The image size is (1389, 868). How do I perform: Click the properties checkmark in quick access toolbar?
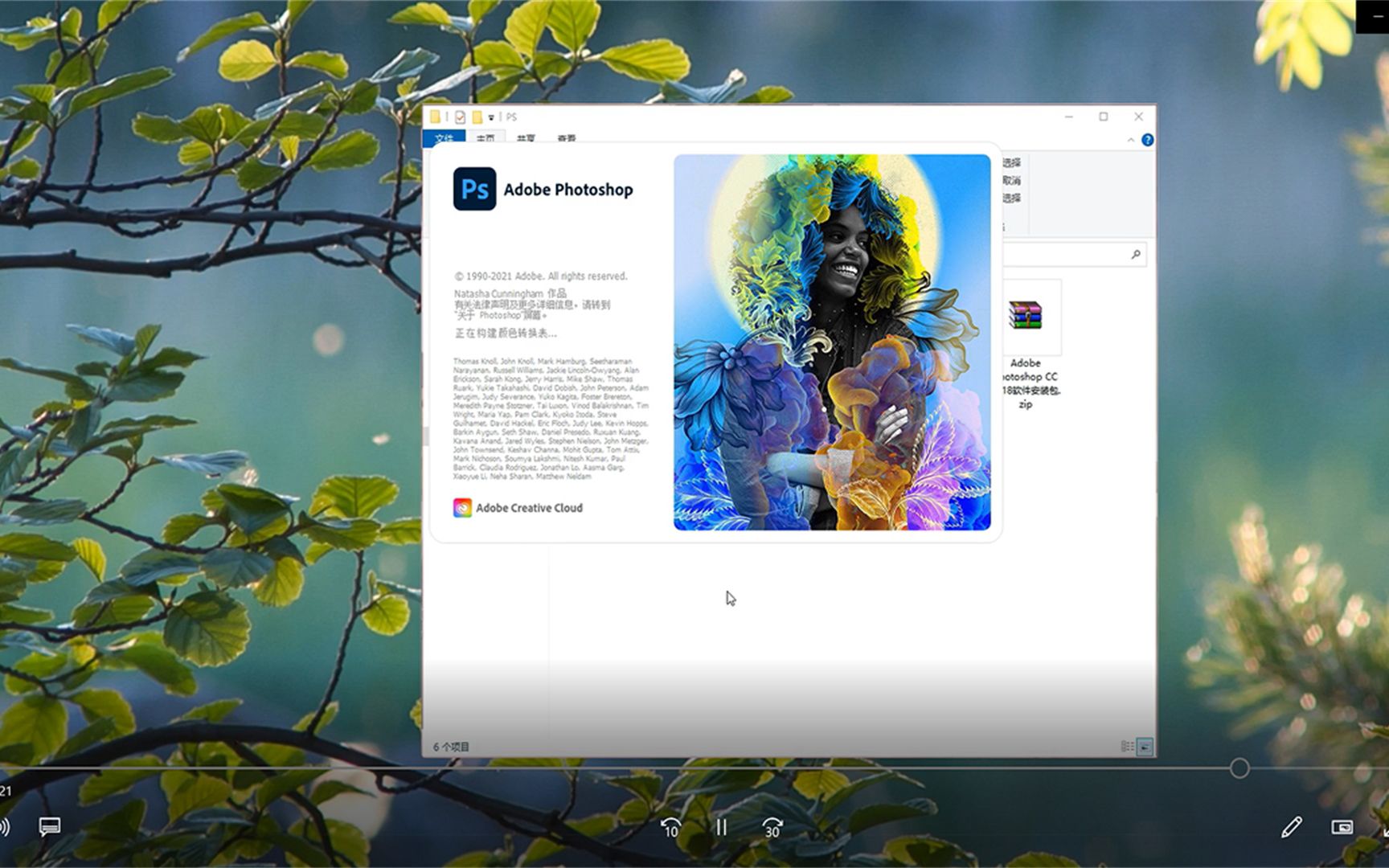(x=460, y=117)
